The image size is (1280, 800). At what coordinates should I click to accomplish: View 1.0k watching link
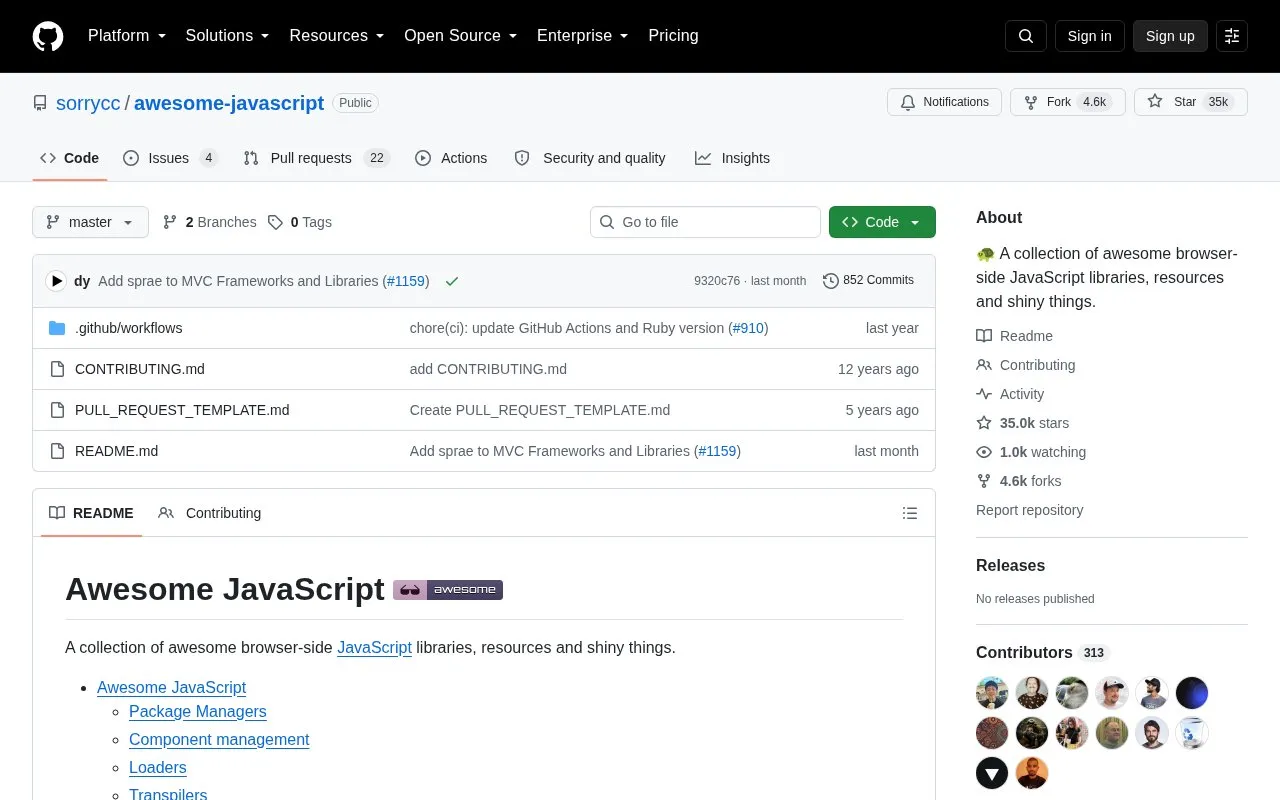point(1031,452)
